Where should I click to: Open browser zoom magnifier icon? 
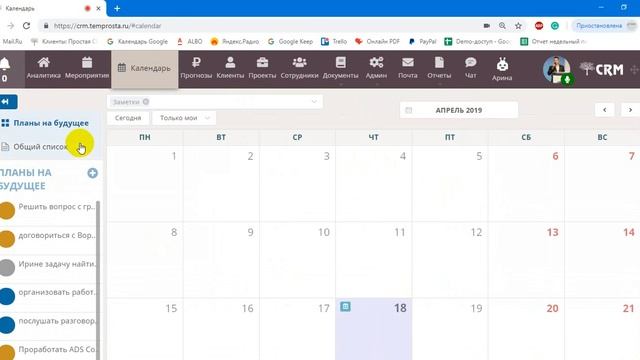(x=502, y=26)
